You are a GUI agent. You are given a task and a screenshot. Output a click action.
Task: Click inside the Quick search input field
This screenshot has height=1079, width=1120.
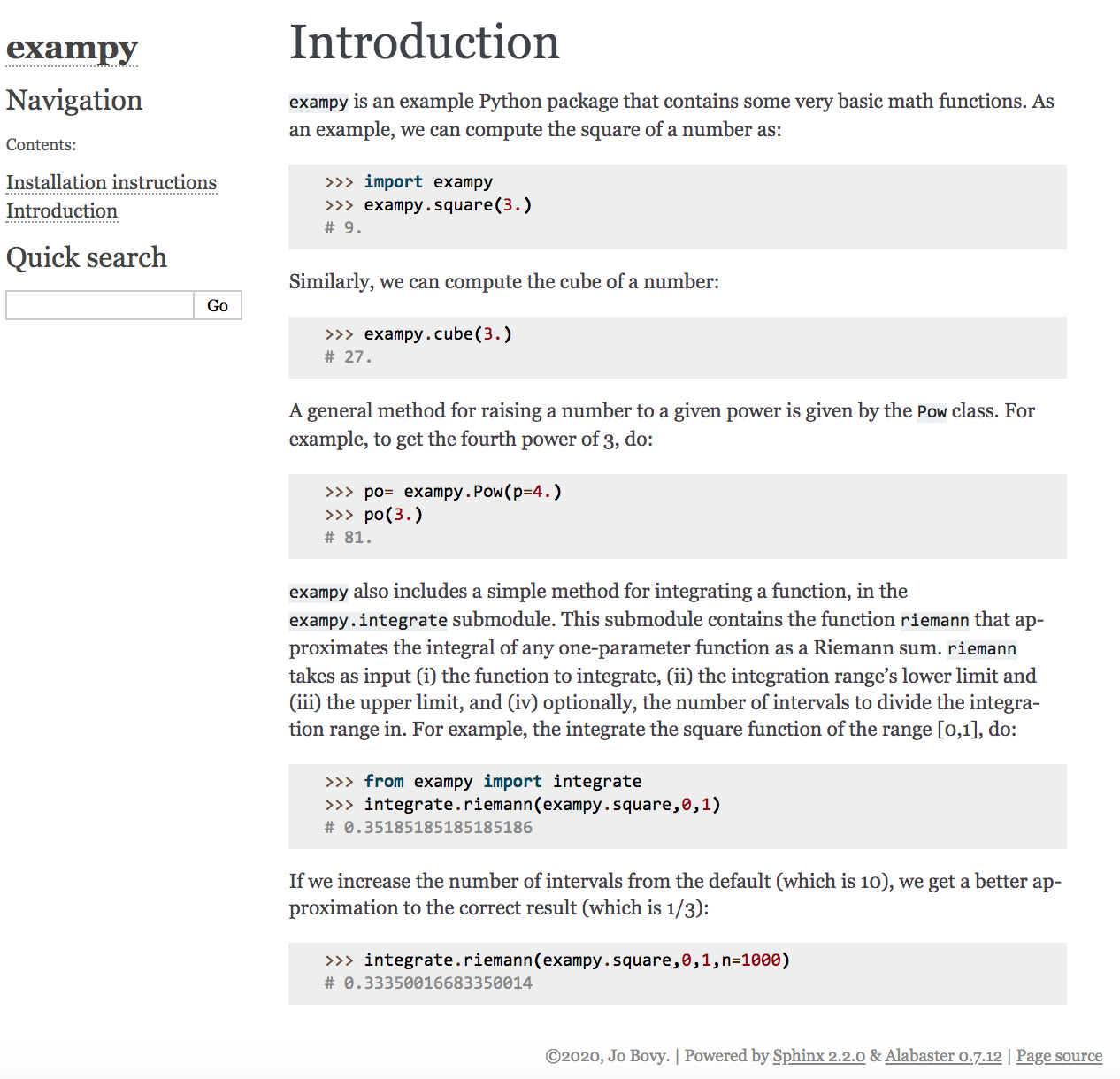98,304
